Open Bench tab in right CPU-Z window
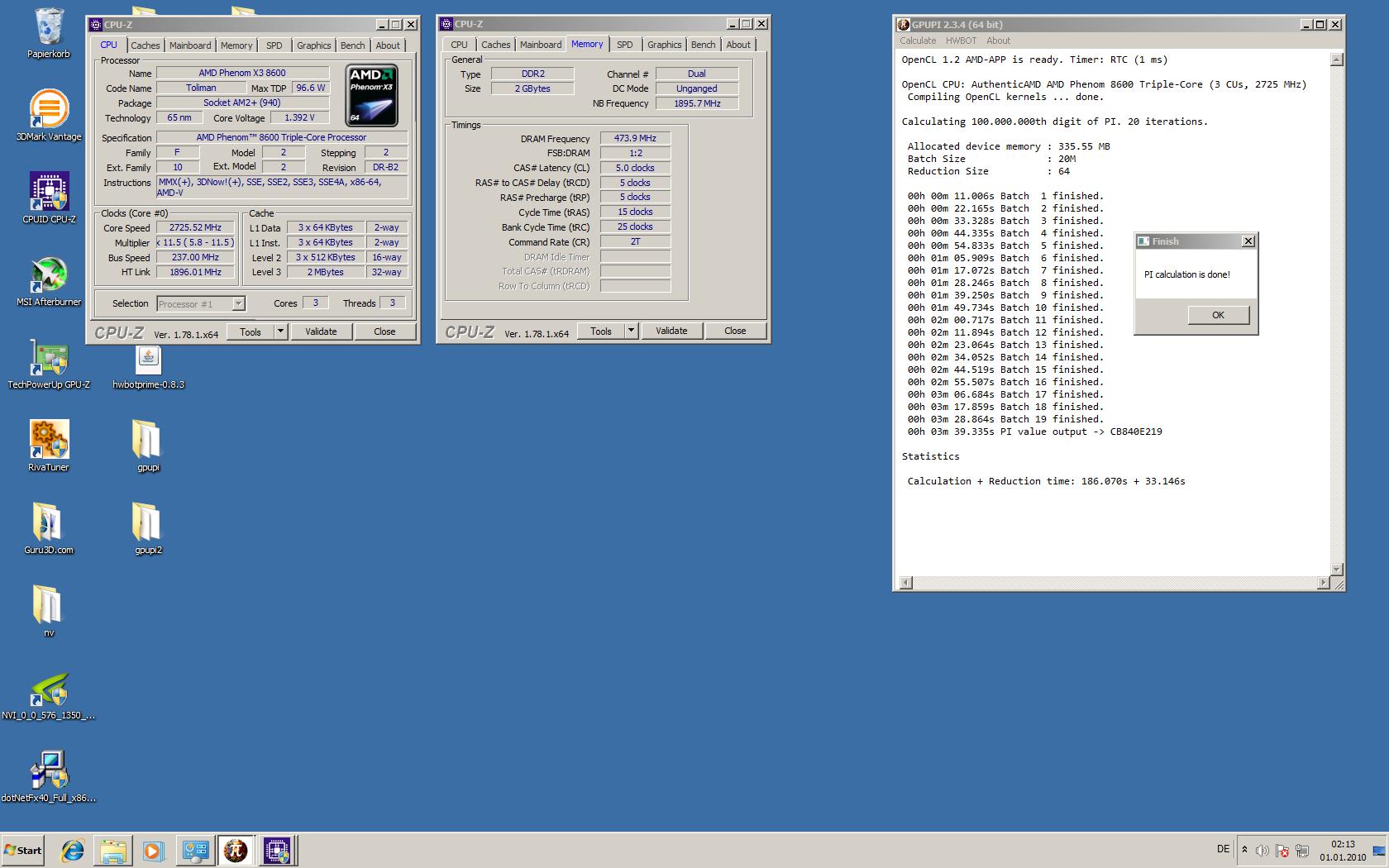The height and width of the screenshot is (868, 1389). click(703, 45)
